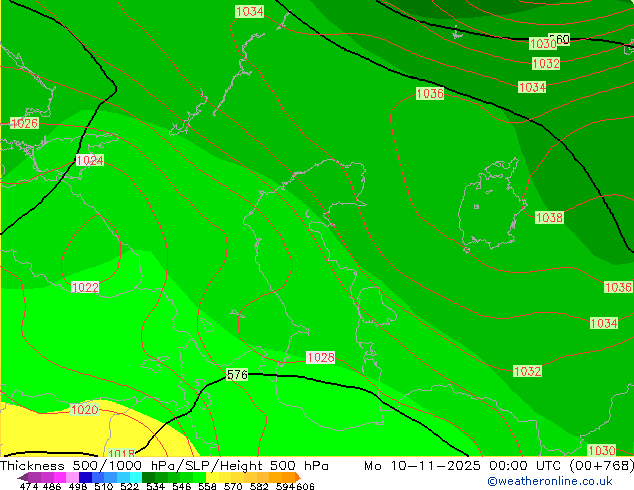Pick the cyan legend swatch beside the dark green one
This screenshot has height=490, width=634.
pos(136,477)
